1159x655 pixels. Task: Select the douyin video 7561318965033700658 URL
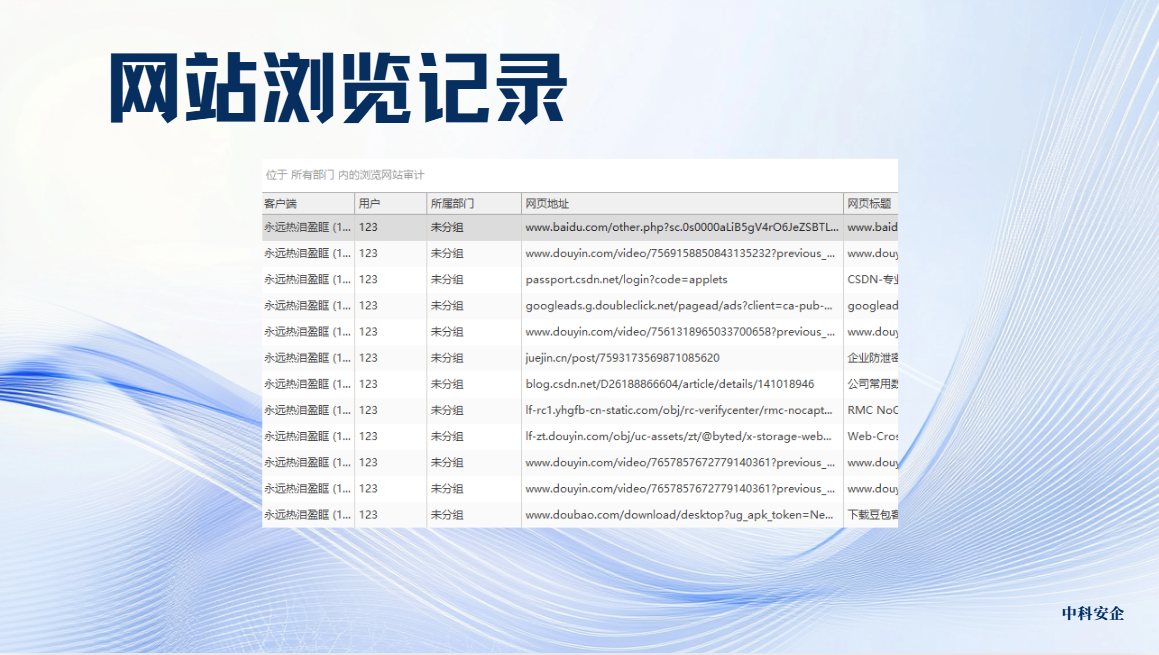pos(682,332)
